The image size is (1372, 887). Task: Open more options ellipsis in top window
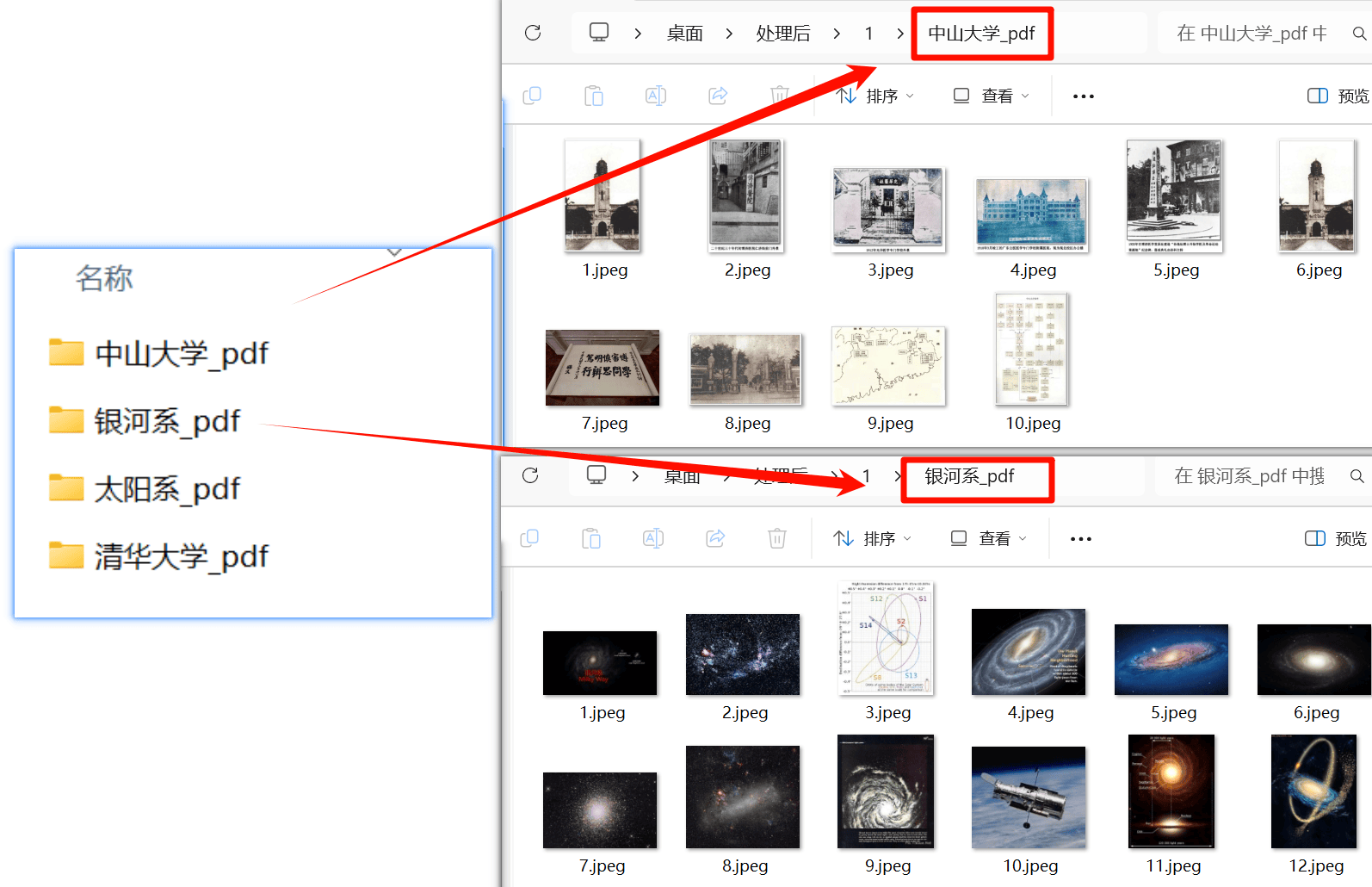point(1084,96)
